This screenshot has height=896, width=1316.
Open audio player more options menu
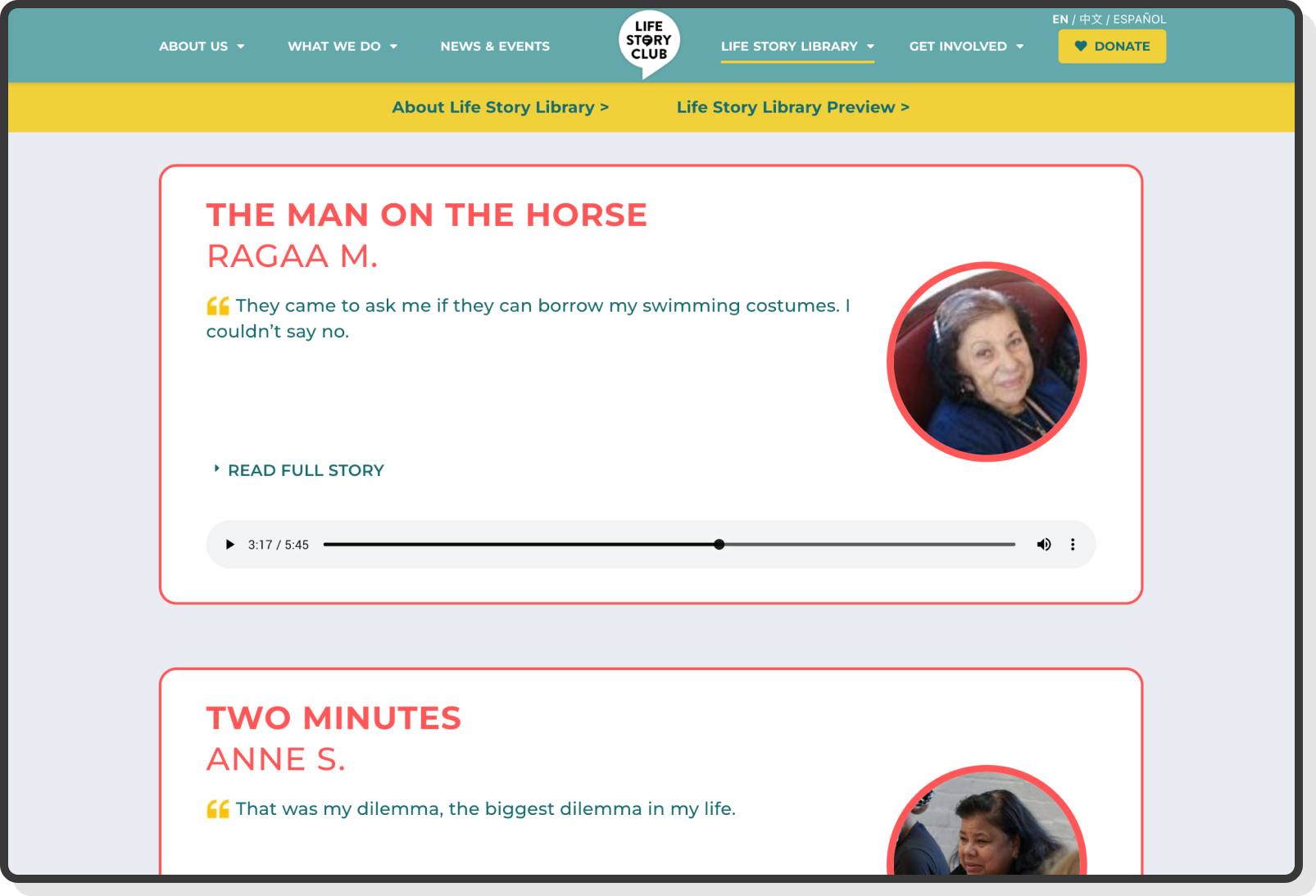click(x=1072, y=545)
